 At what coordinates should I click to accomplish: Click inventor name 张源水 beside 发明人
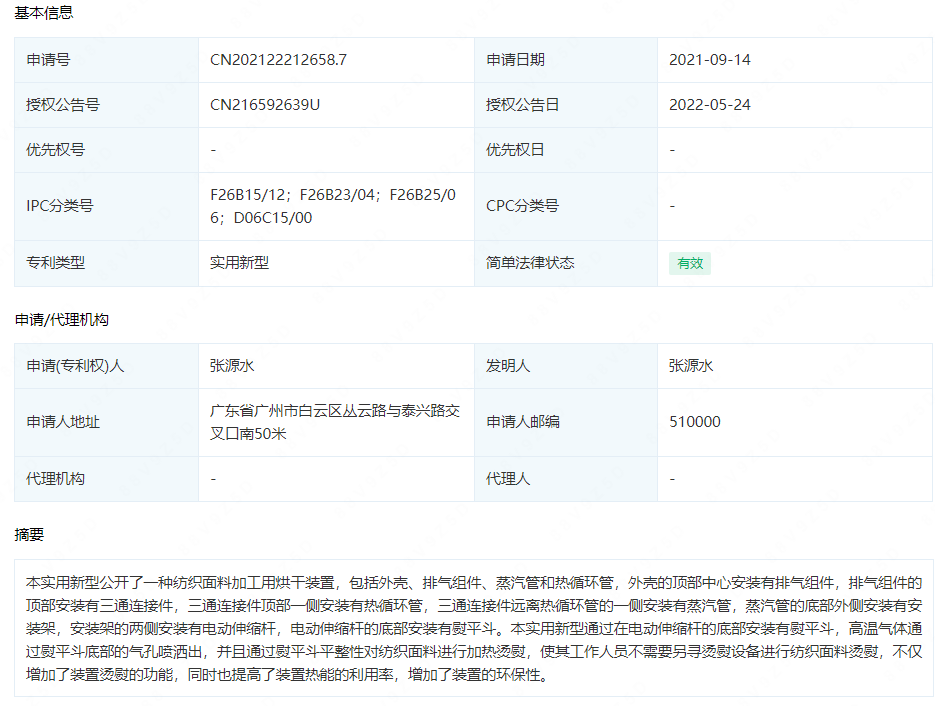tap(691, 366)
